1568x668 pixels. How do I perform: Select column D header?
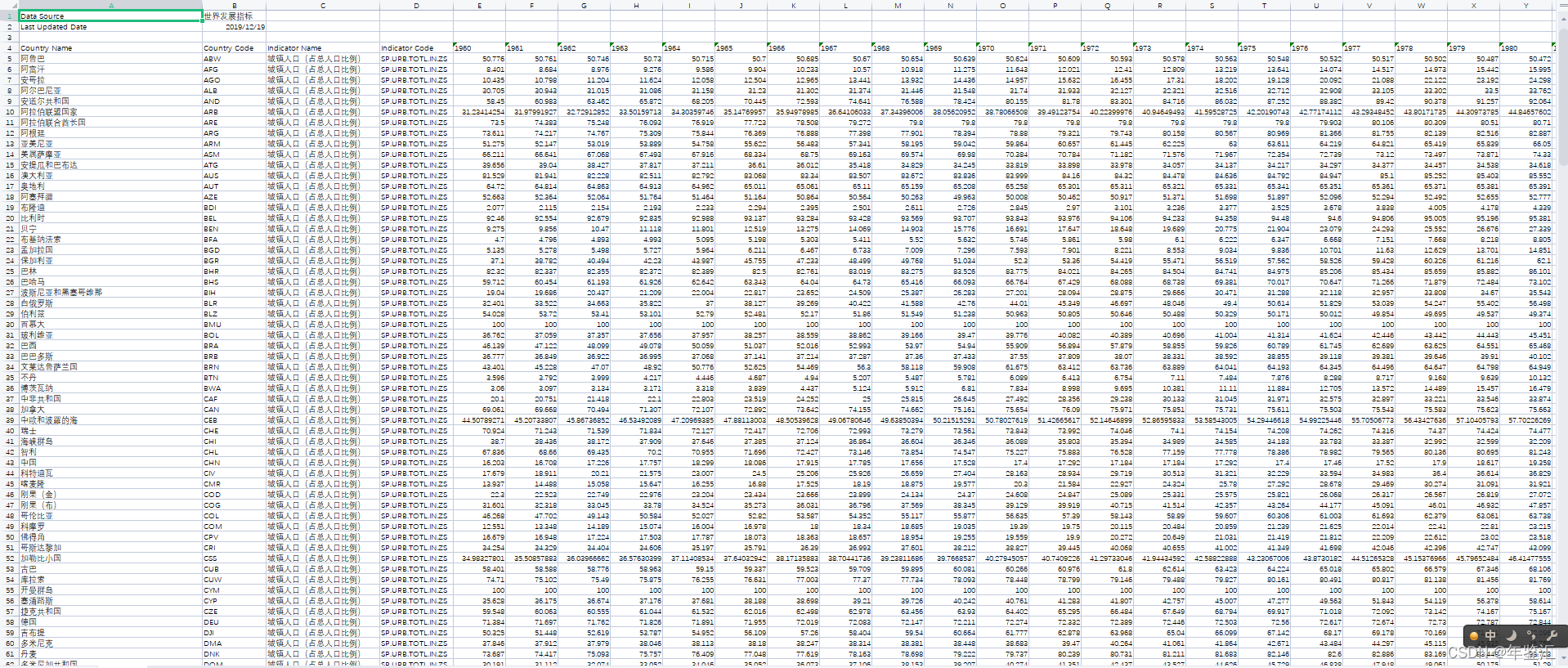pyautogui.click(x=416, y=5)
